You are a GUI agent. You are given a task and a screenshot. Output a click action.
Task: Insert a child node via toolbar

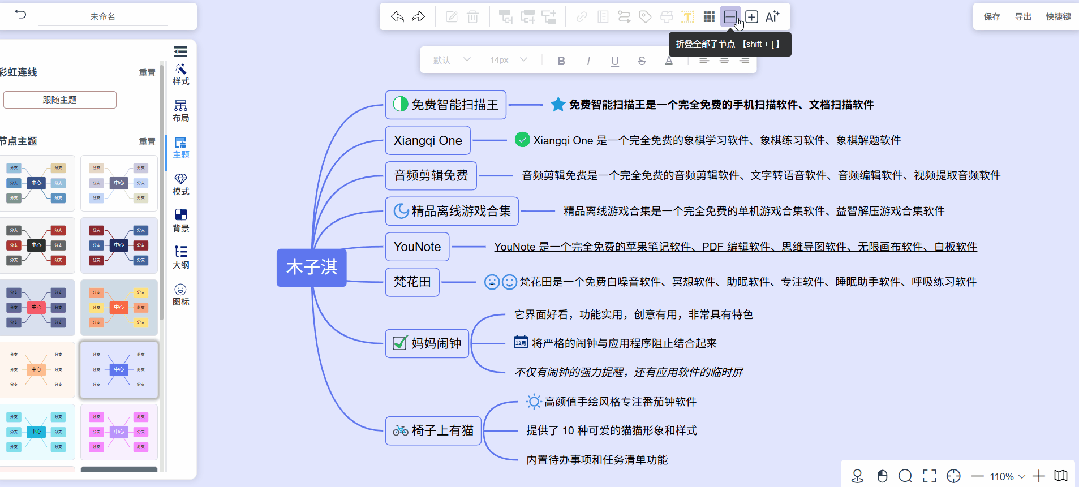(x=505, y=17)
